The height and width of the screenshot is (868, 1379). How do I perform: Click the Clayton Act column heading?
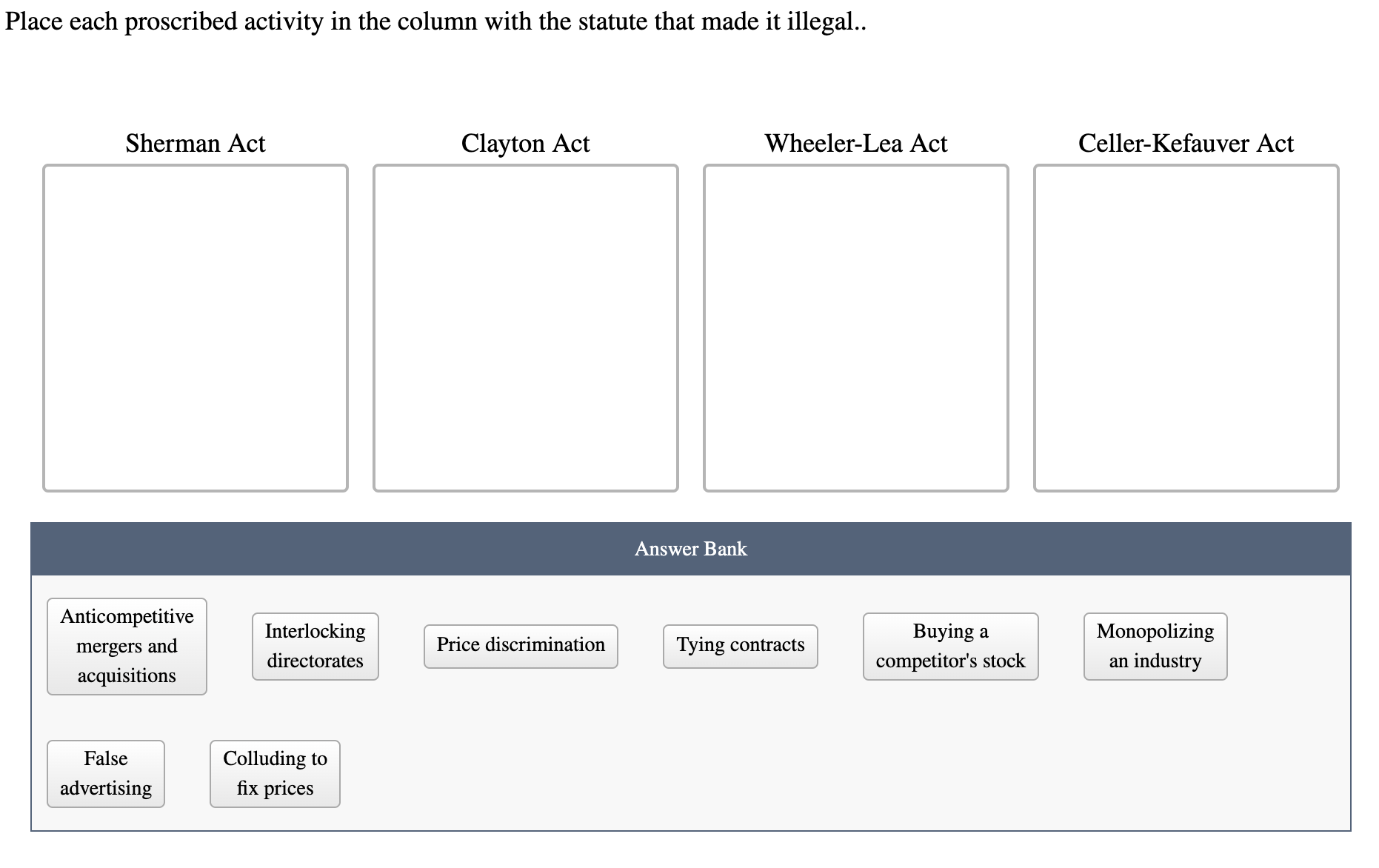pyautogui.click(x=525, y=143)
